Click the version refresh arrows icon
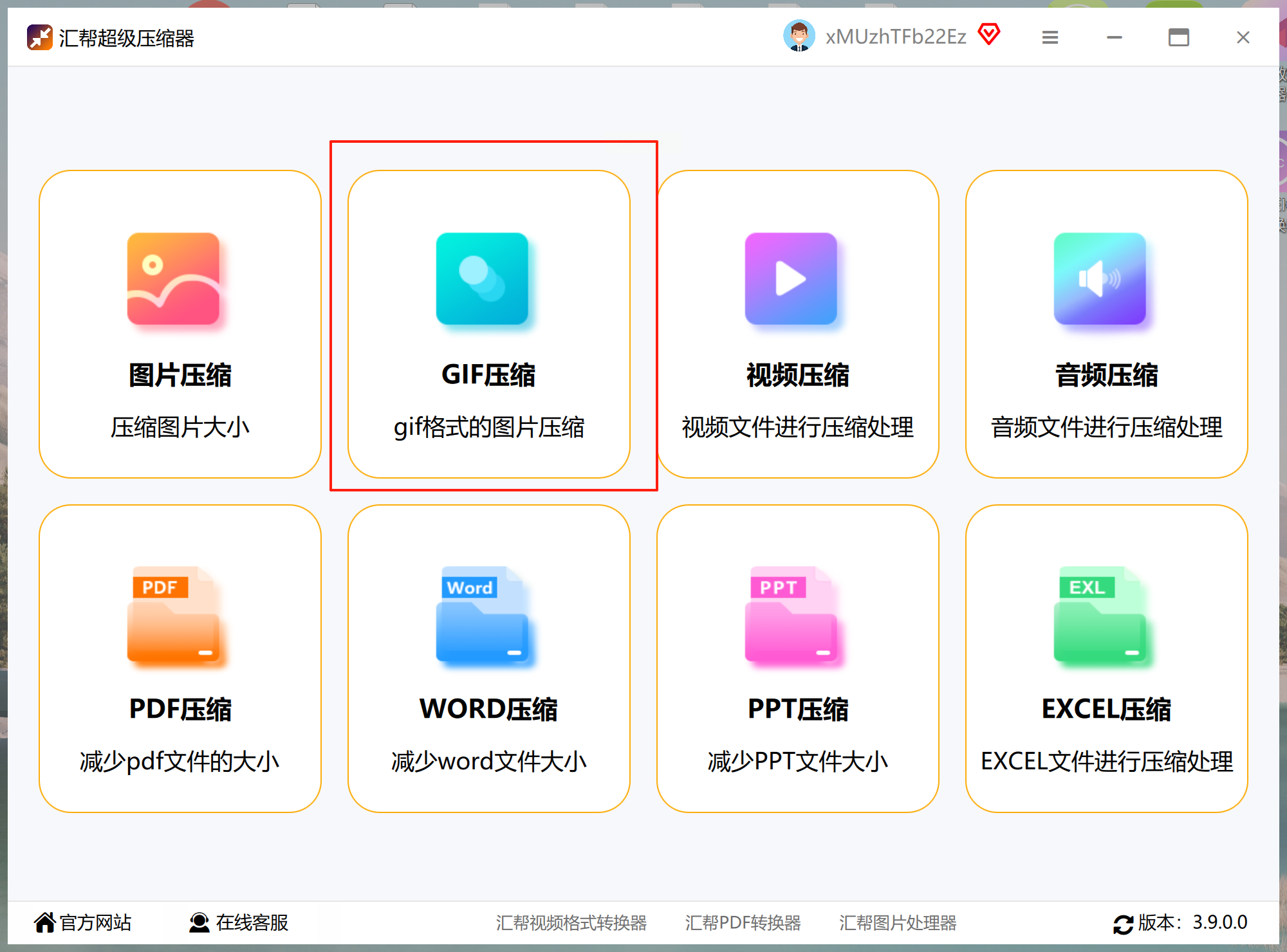The height and width of the screenshot is (952, 1287). (1123, 924)
